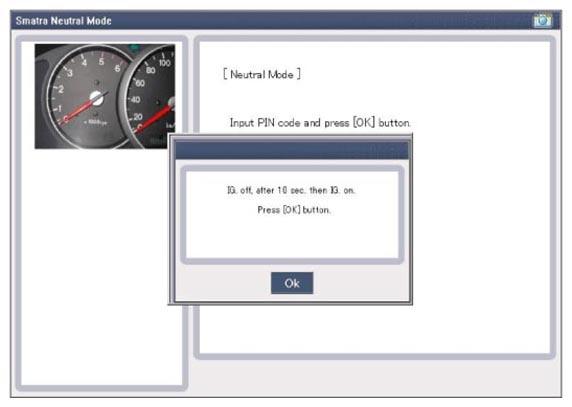Click the tachometer center hub
The height and width of the screenshot is (407, 572).
97,98
